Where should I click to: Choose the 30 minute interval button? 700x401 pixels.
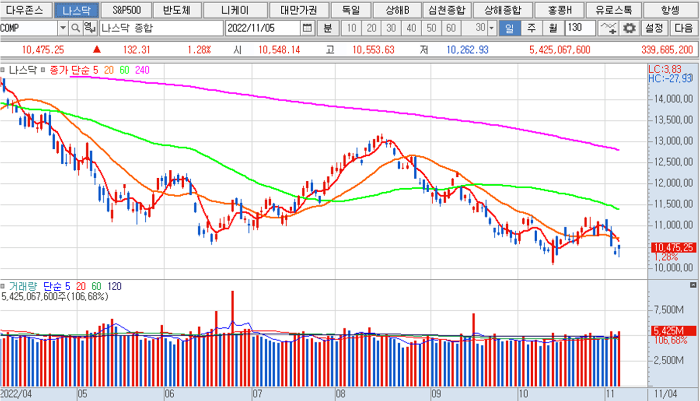point(391,28)
